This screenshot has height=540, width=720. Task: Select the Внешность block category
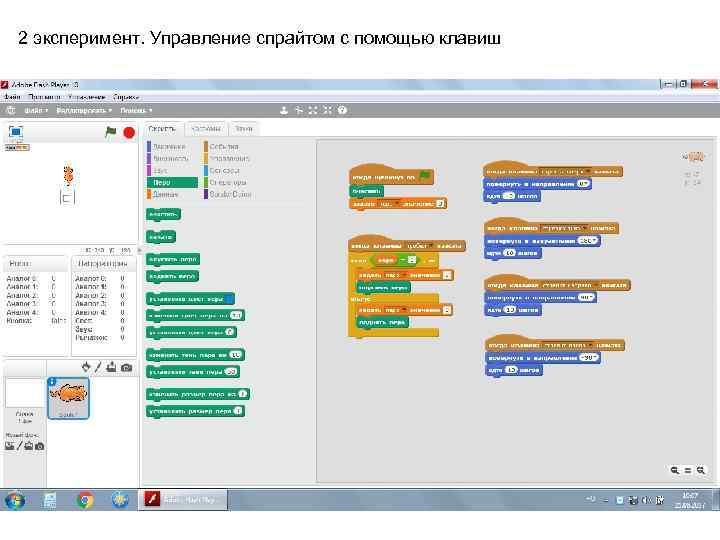coord(170,158)
